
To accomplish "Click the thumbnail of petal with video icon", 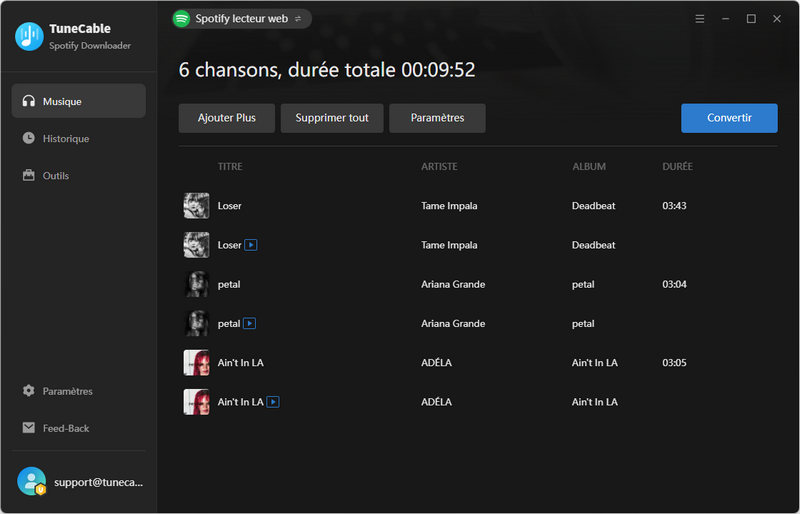I will pos(196,324).
